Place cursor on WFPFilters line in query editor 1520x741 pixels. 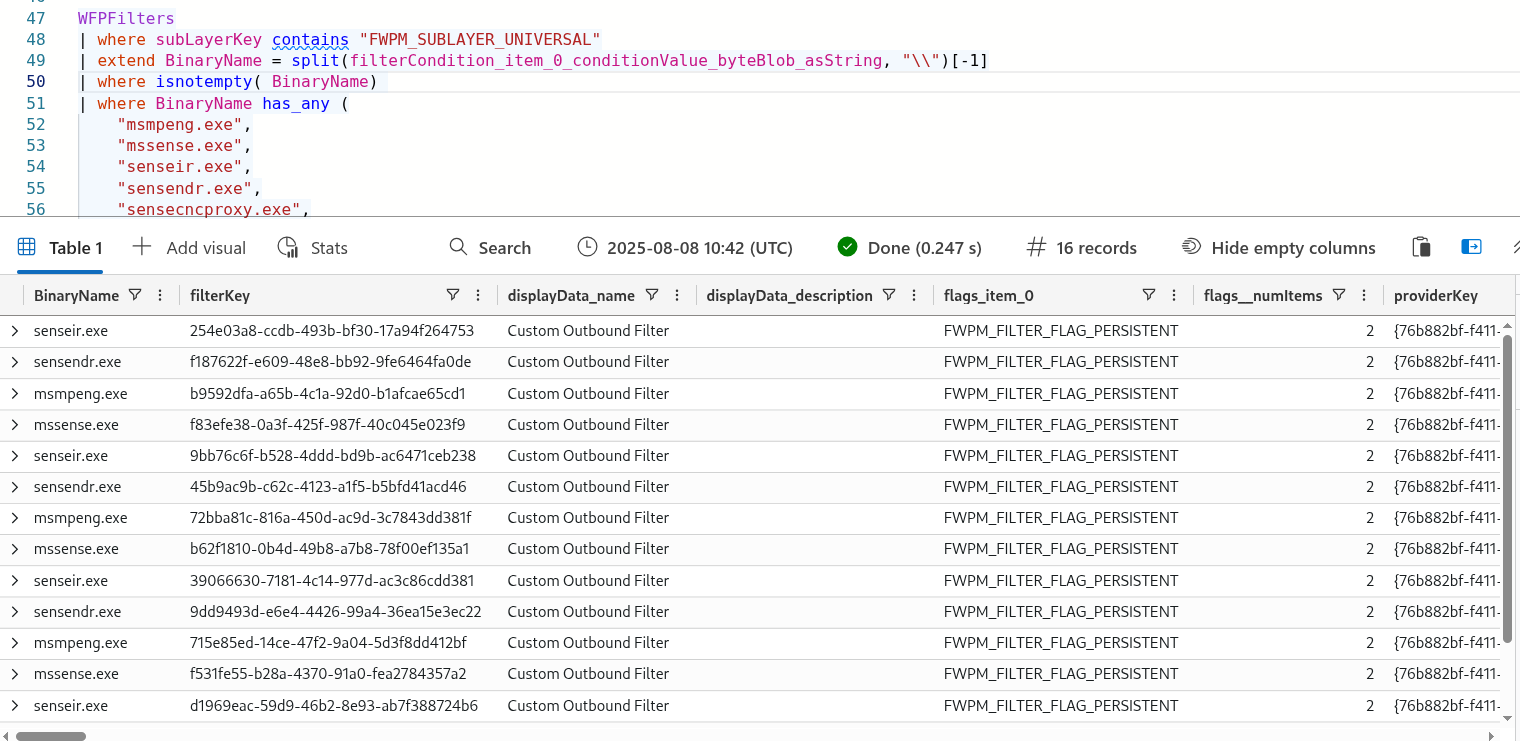pyautogui.click(x=126, y=18)
